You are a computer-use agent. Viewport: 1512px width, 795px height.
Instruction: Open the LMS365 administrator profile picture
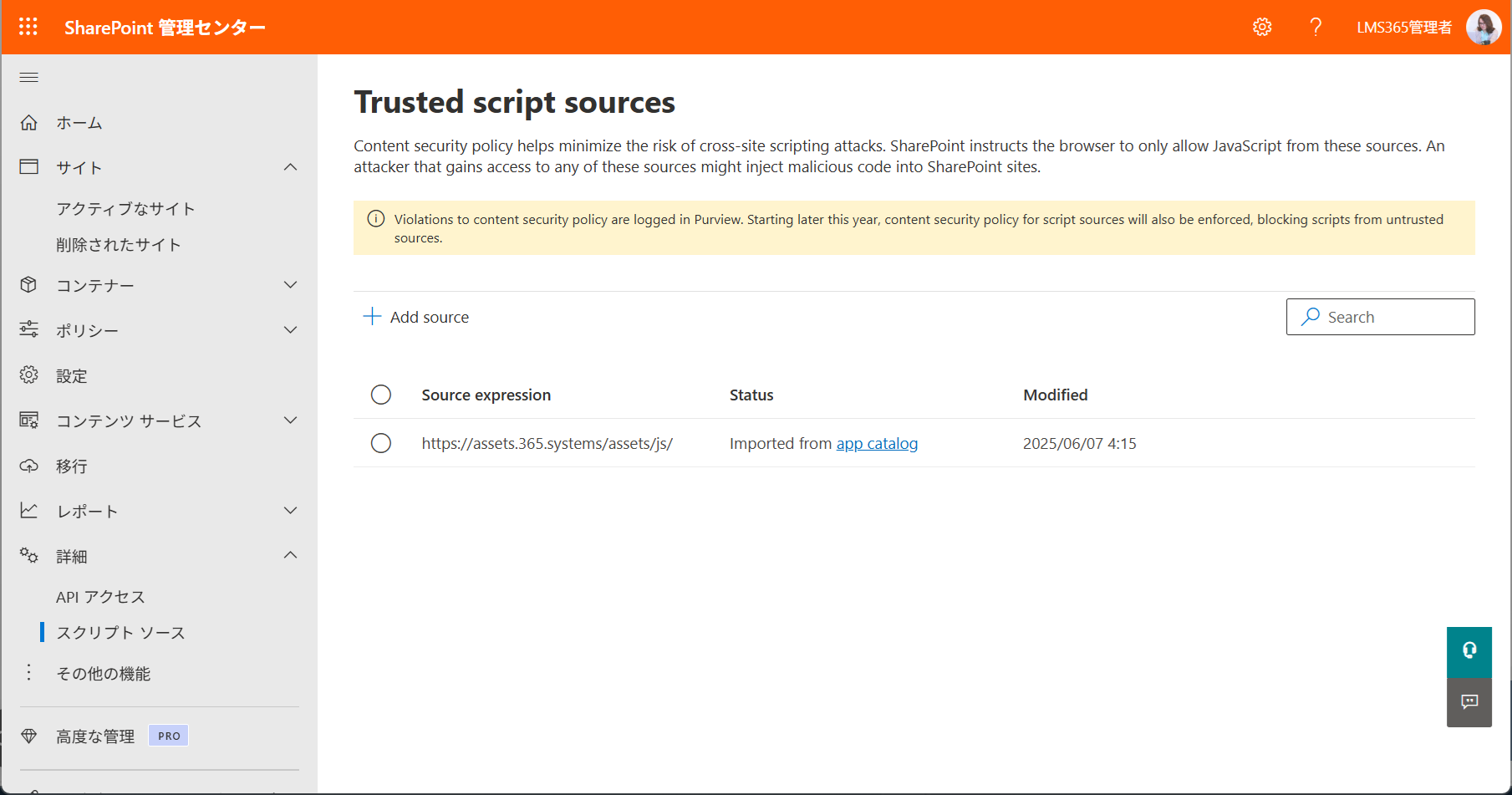click(x=1484, y=27)
